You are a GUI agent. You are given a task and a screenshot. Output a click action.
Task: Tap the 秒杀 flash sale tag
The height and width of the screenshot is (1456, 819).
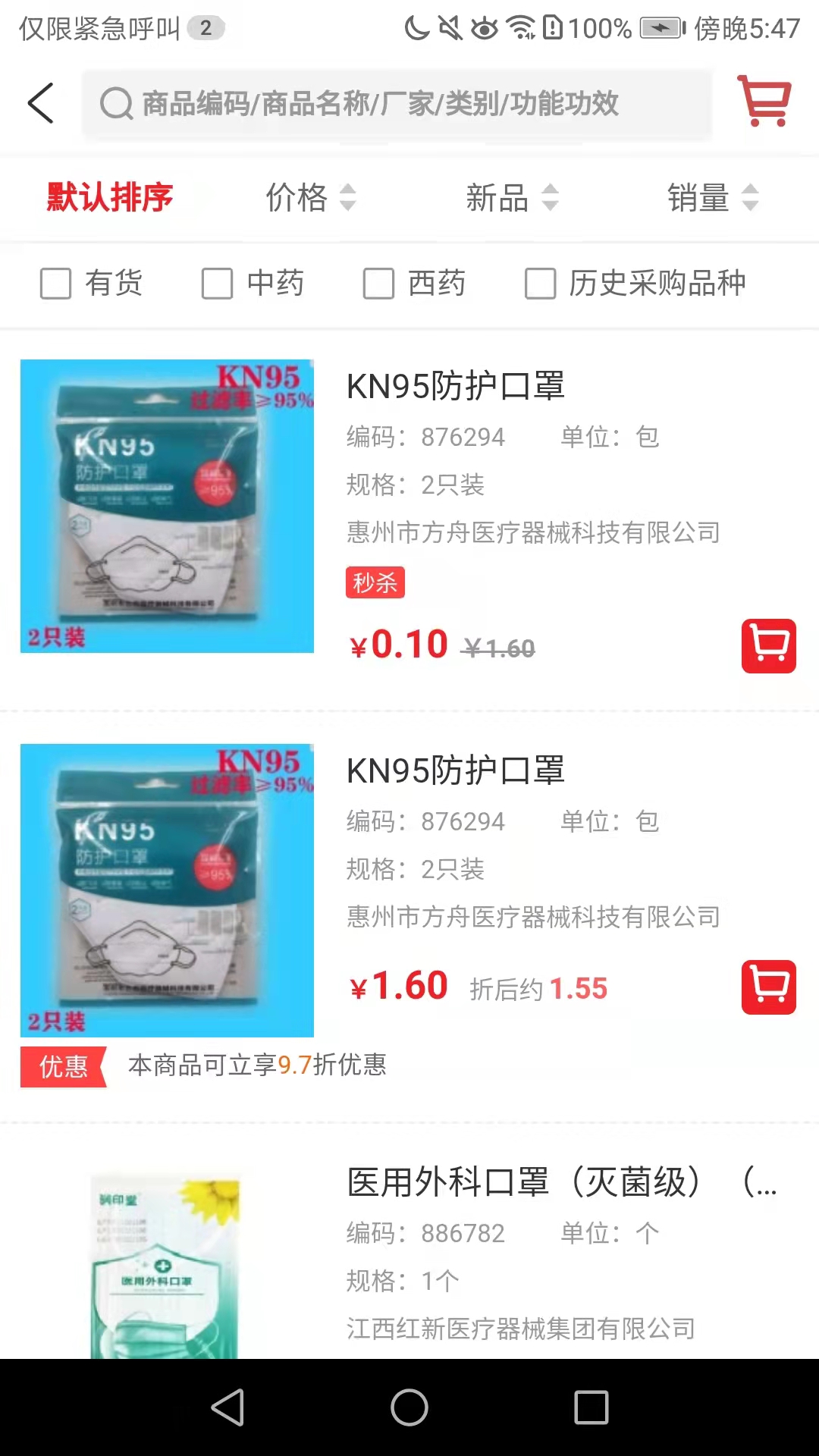(x=375, y=582)
